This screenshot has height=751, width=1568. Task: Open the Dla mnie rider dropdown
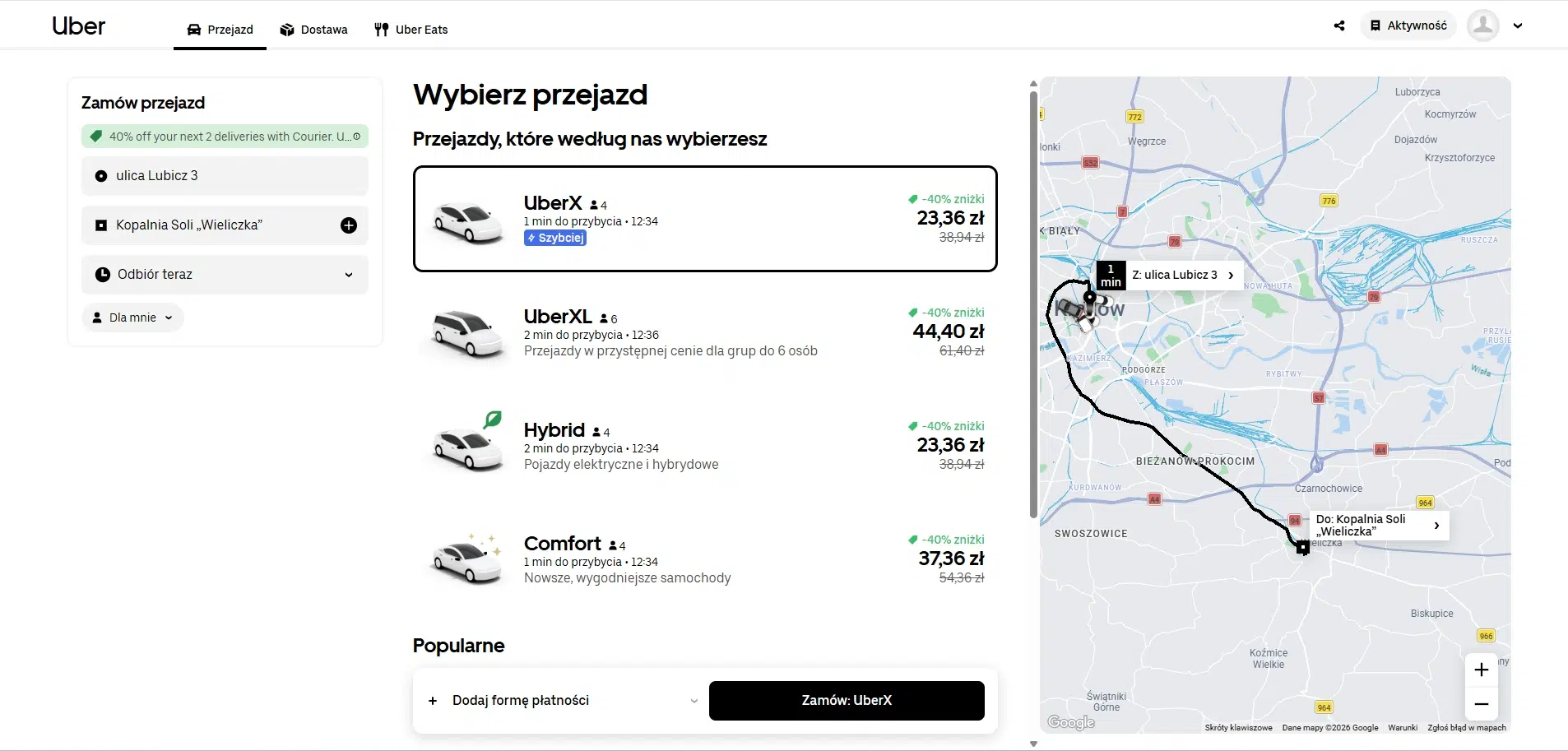(132, 318)
